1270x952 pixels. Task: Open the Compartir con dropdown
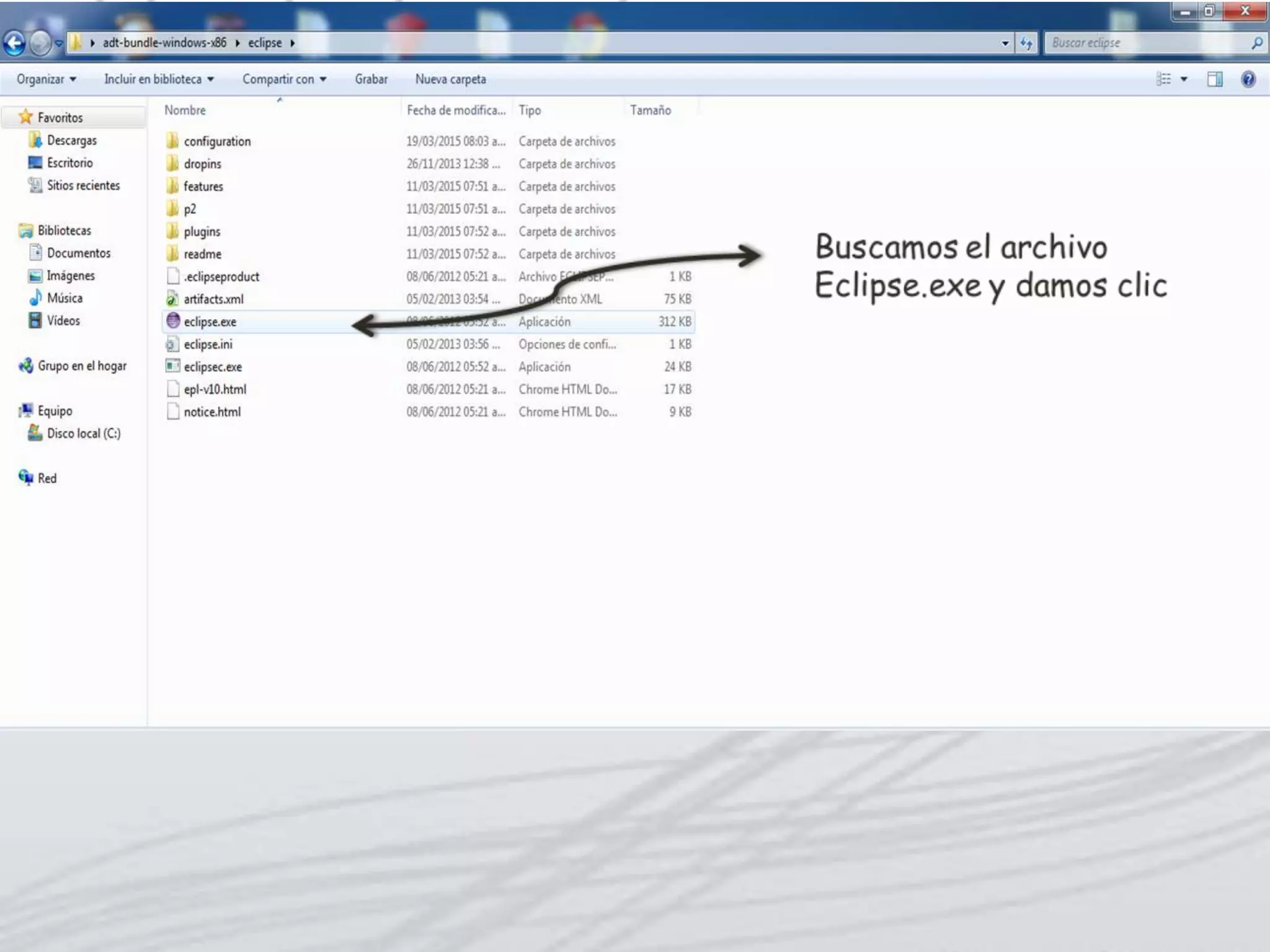pyautogui.click(x=284, y=79)
